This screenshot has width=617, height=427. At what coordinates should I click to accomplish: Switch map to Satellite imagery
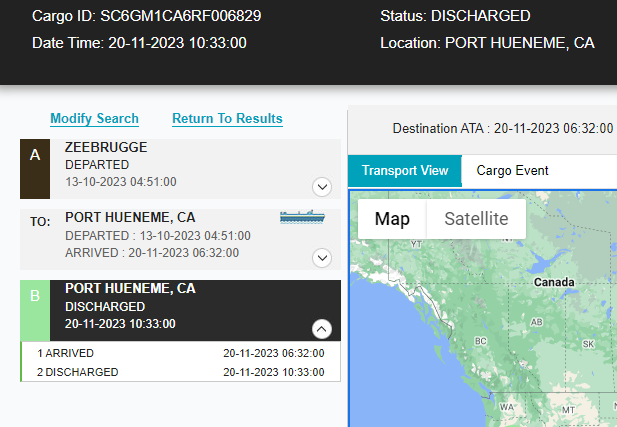coord(476,219)
